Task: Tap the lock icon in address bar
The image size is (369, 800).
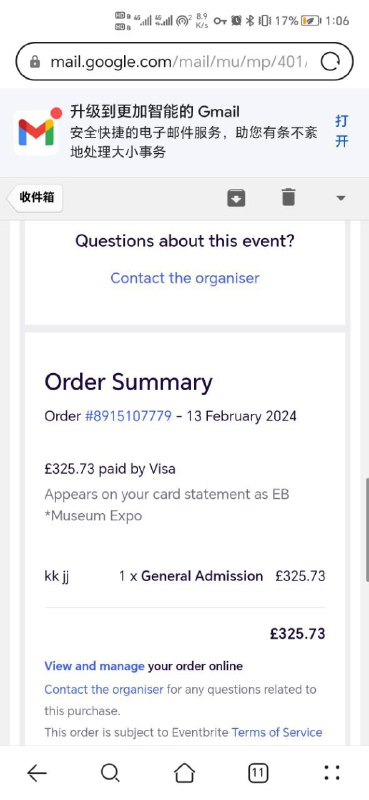Action: [35, 62]
